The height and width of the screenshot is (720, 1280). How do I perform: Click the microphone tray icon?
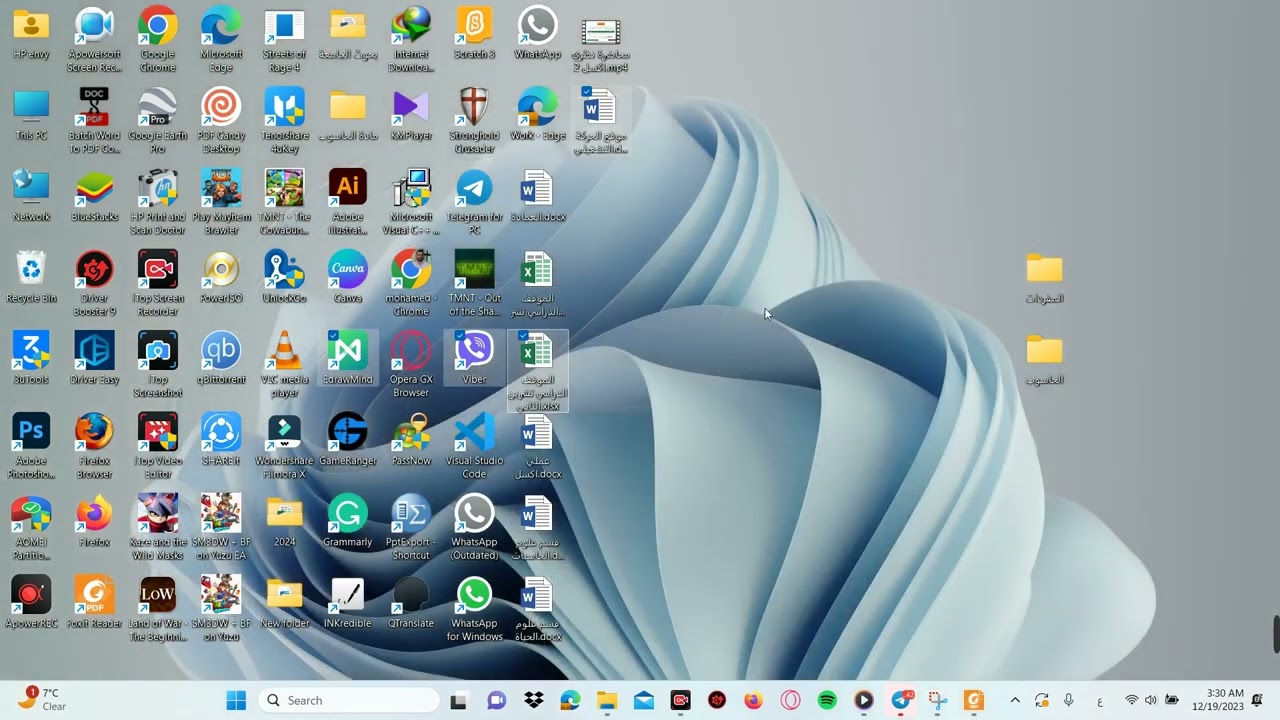pos(1069,700)
